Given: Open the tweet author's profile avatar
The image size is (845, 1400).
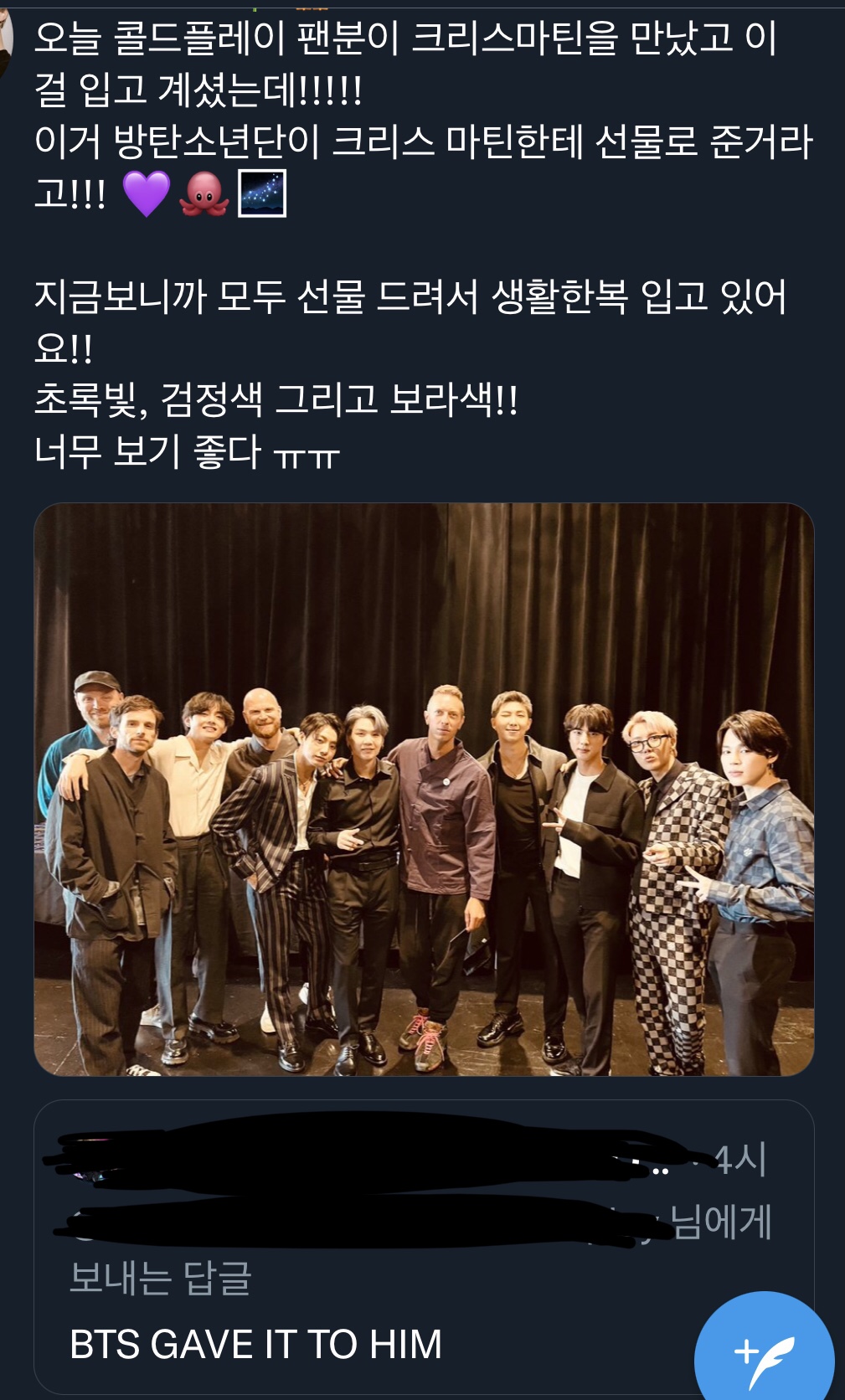Looking at the screenshot, I should click(x=7, y=38).
